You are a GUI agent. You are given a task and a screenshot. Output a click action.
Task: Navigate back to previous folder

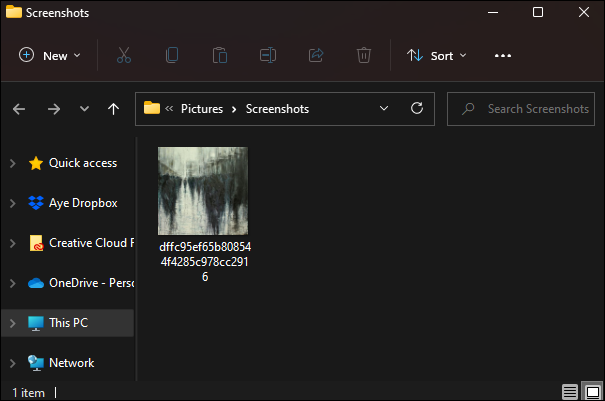pyautogui.click(x=20, y=108)
